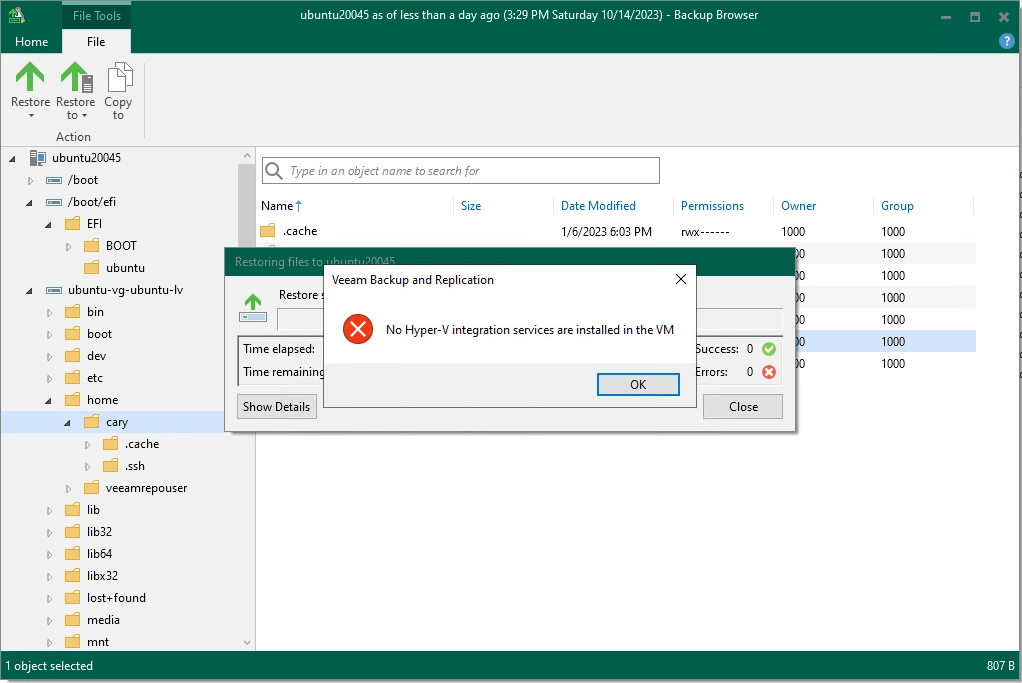
Task: Close the Restoring files dialog
Action: click(742, 406)
